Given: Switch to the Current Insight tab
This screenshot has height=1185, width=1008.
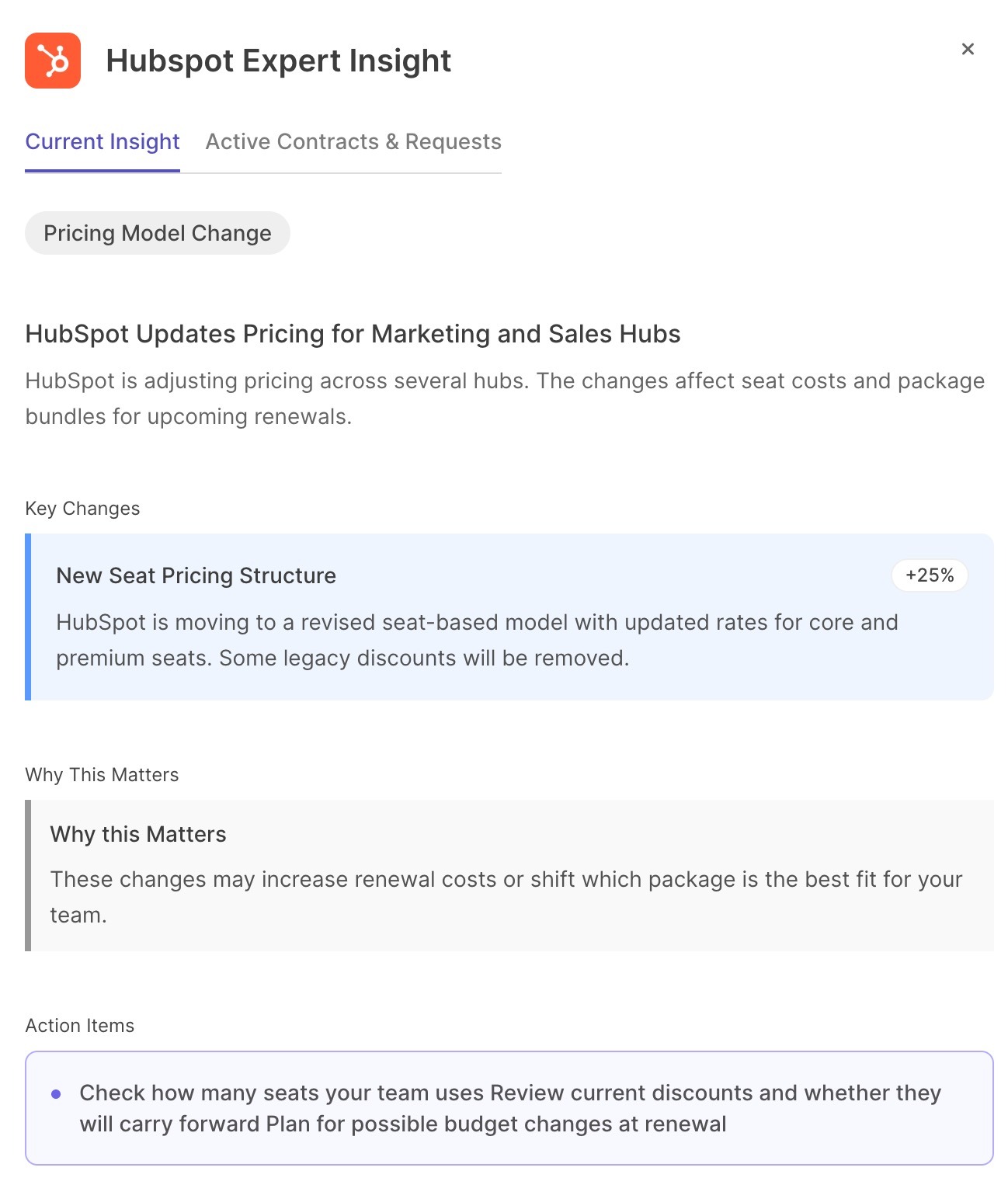Looking at the screenshot, I should coord(103,142).
